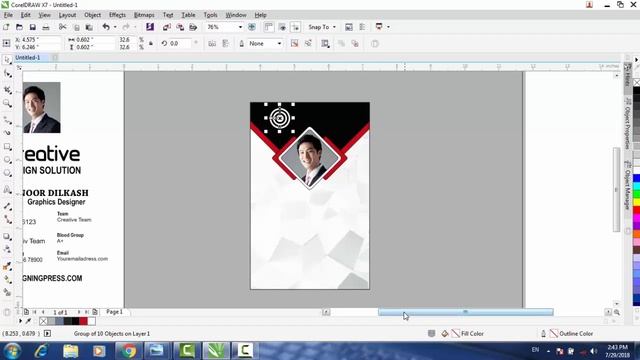Expand the Application Launcher dropdown arrow
The width and height of the screenshot is (640, 360).
pos(388,27)
